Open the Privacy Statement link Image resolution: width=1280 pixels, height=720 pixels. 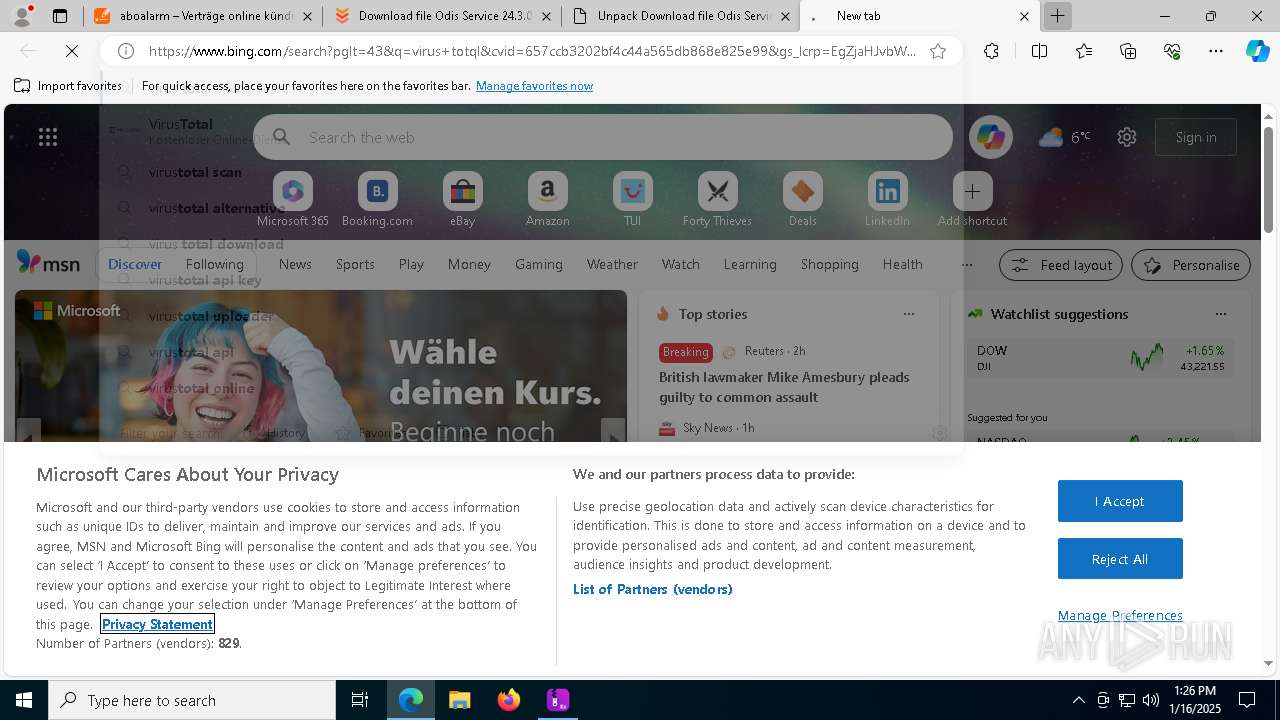(157, 624)
